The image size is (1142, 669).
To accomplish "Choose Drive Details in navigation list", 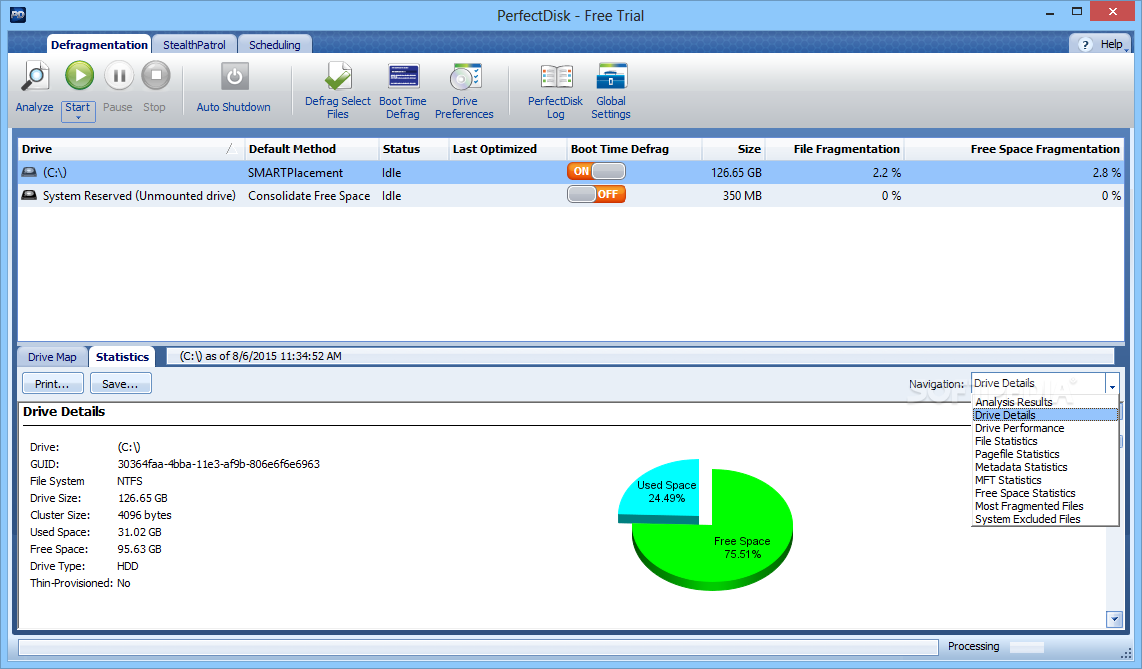I will [1045, 415].
